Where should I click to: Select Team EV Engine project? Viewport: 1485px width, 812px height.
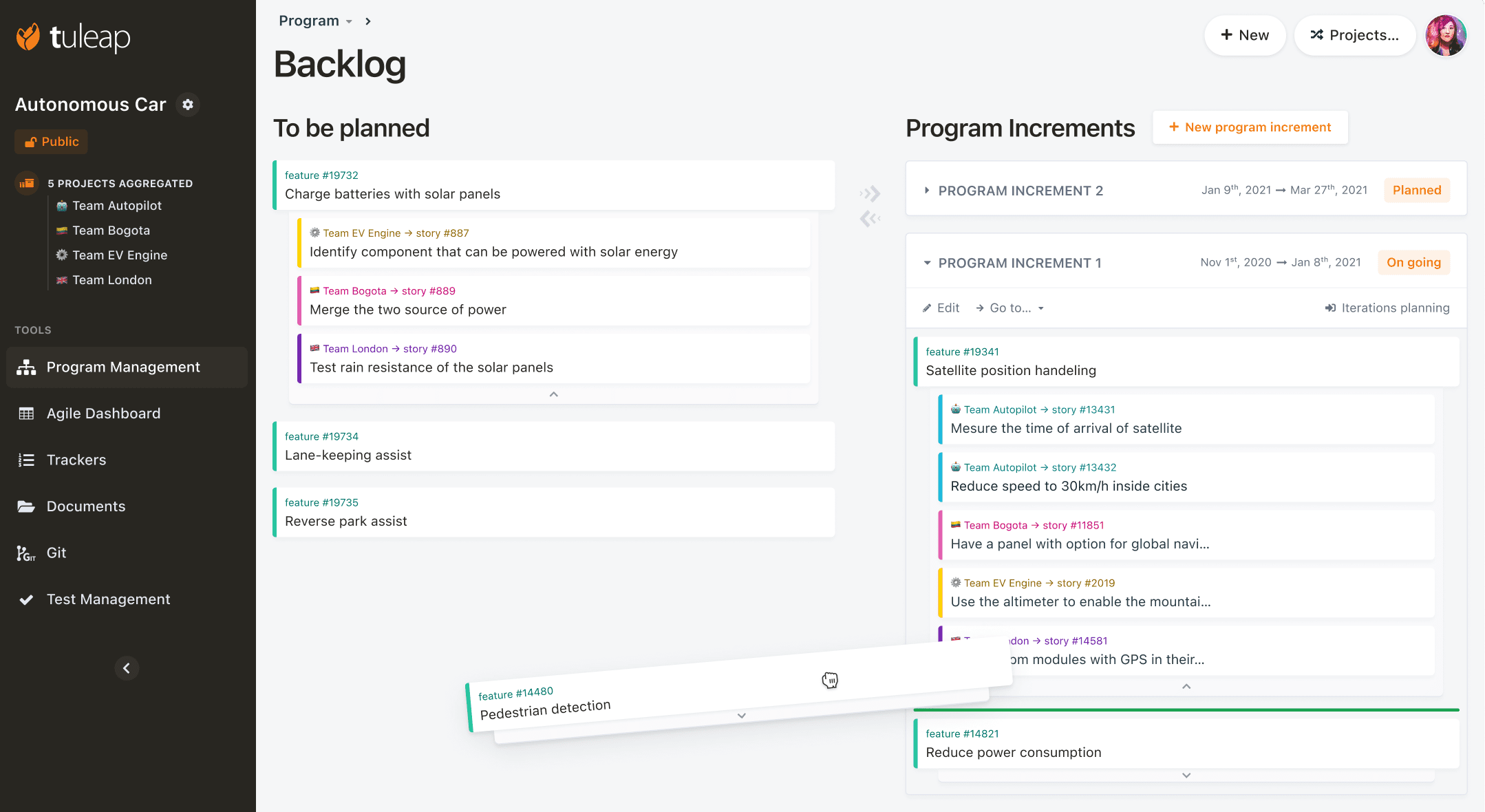(120, 255)
